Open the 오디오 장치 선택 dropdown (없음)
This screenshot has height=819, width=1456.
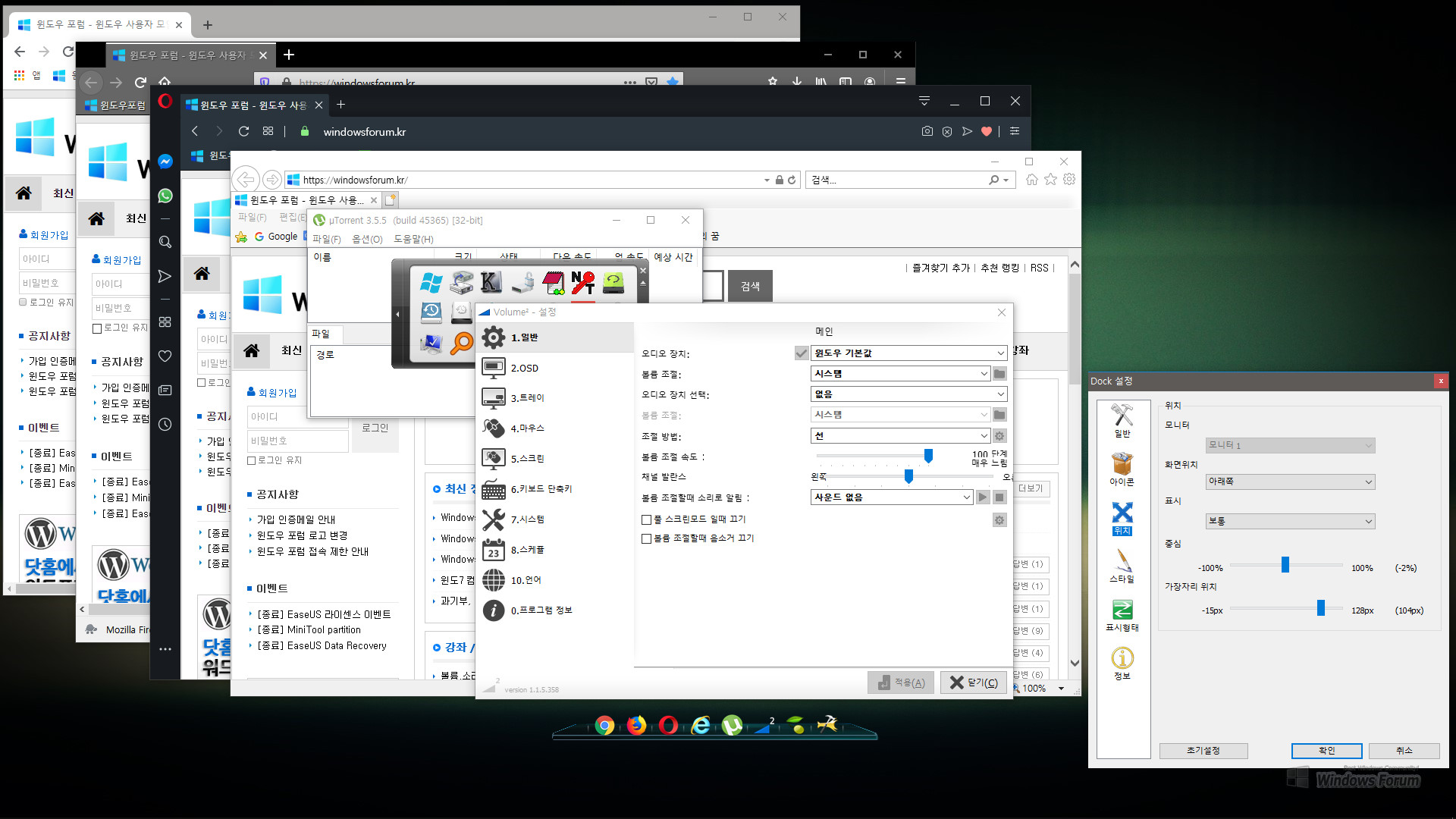coord(908,394)
